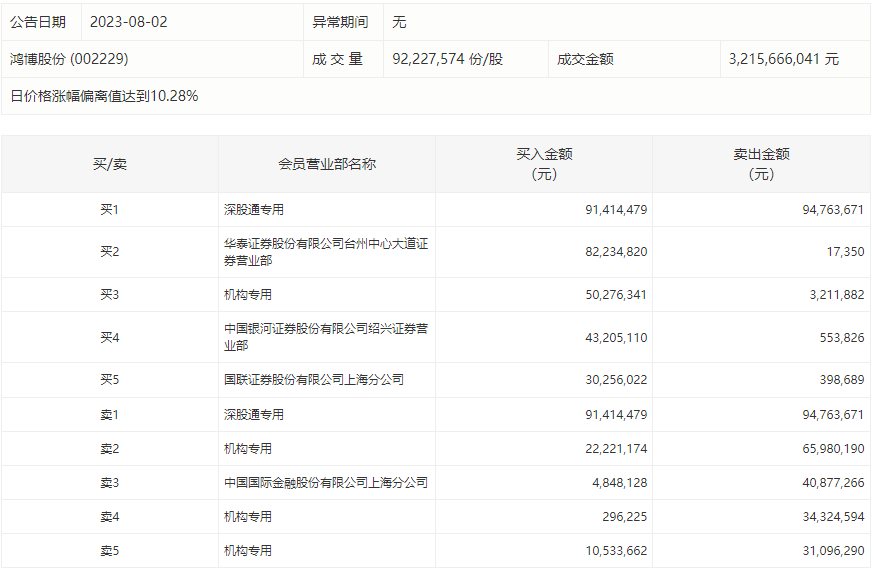Select buy amount 10,533,662
Viewport: 874px width, 568px height.
point(616,551)
